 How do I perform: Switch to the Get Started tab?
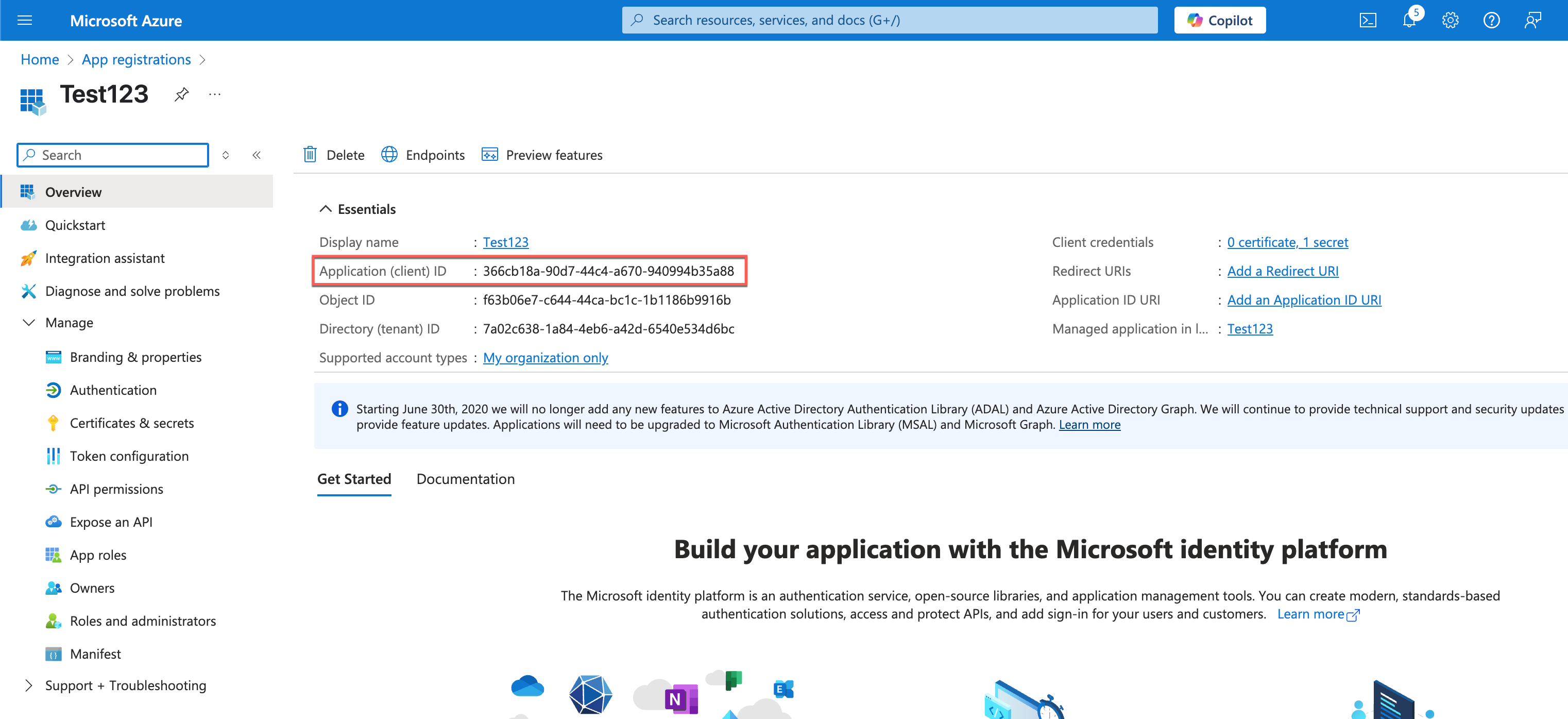[x=354, y=479]
